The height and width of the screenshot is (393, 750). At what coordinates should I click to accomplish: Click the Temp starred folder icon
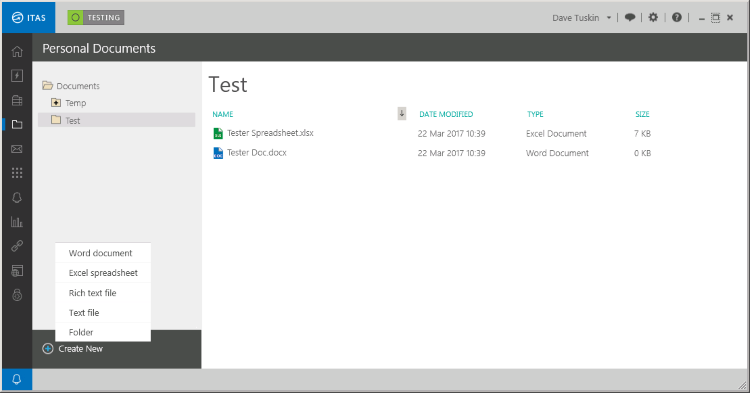click(x=56, y=102)
